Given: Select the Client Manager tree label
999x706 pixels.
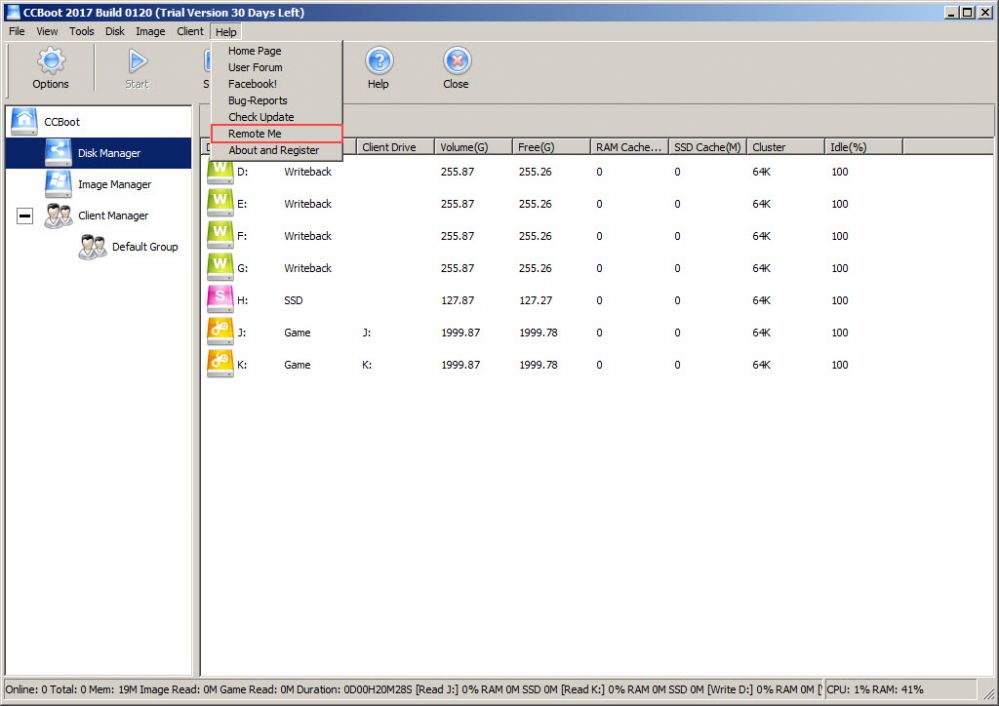Looking at the screenshot, I should click(x=113, y=215).
